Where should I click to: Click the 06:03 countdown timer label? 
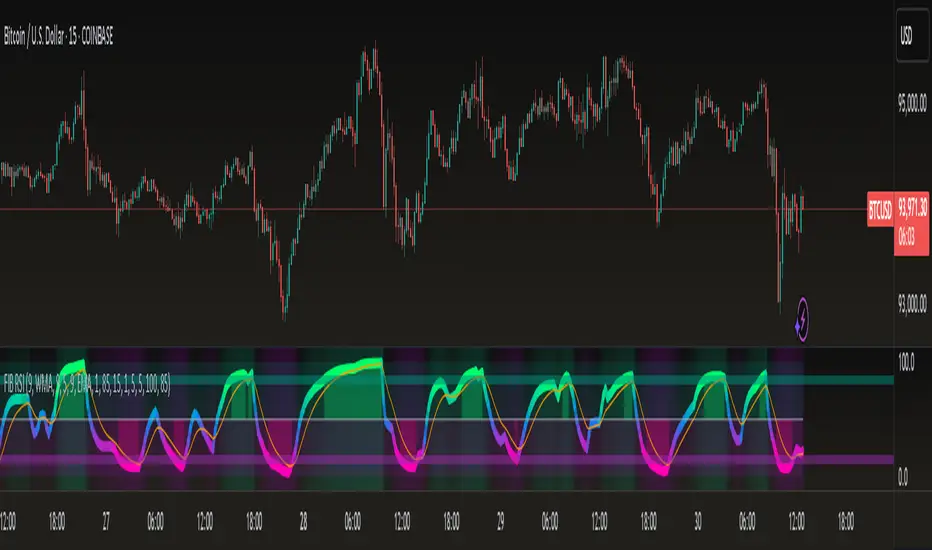[906, 238]
